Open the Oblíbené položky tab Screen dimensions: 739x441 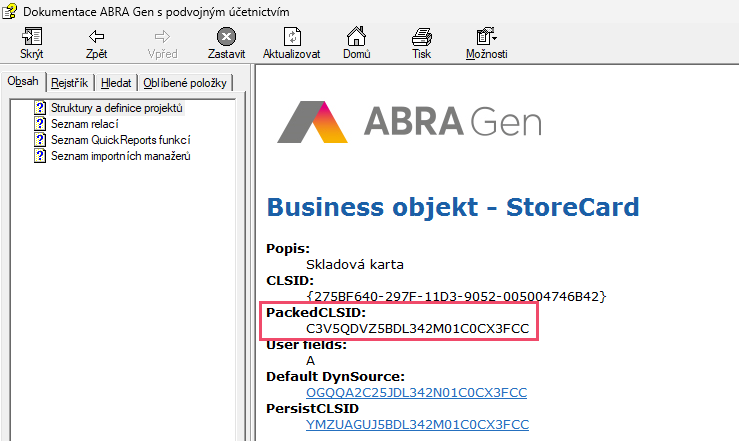pos(186,83)
